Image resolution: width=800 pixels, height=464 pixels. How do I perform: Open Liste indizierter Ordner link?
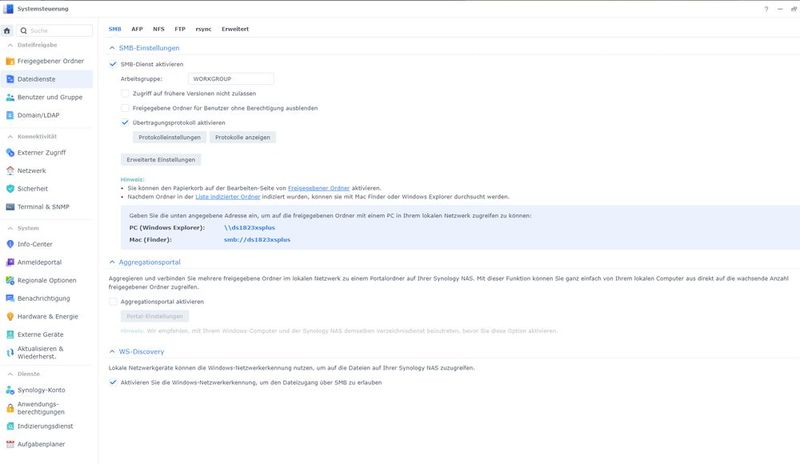pyautogui.click(x=228, y=197)
